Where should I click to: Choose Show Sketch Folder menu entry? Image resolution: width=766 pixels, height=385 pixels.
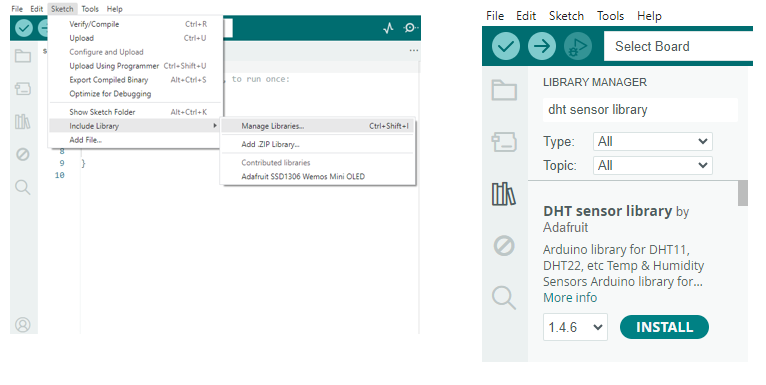[x=135, y=112]
